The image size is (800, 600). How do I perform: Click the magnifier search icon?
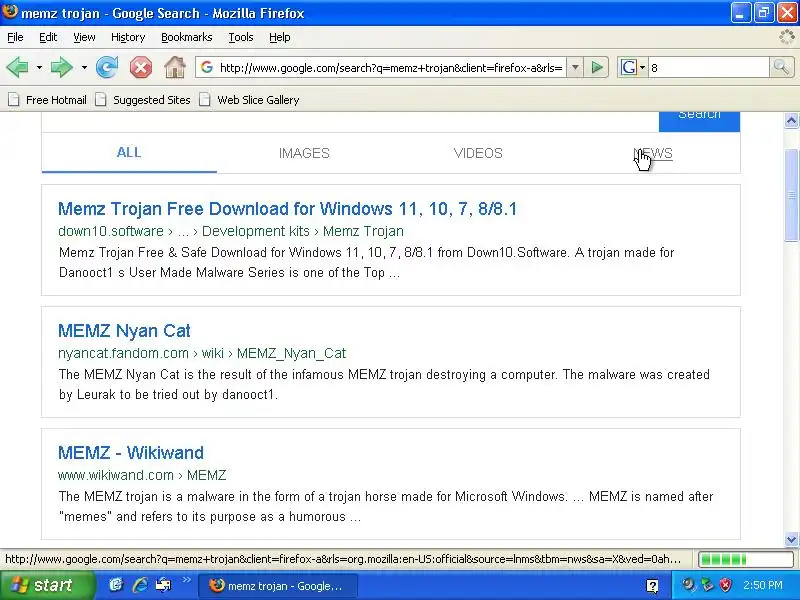(781, 67)
